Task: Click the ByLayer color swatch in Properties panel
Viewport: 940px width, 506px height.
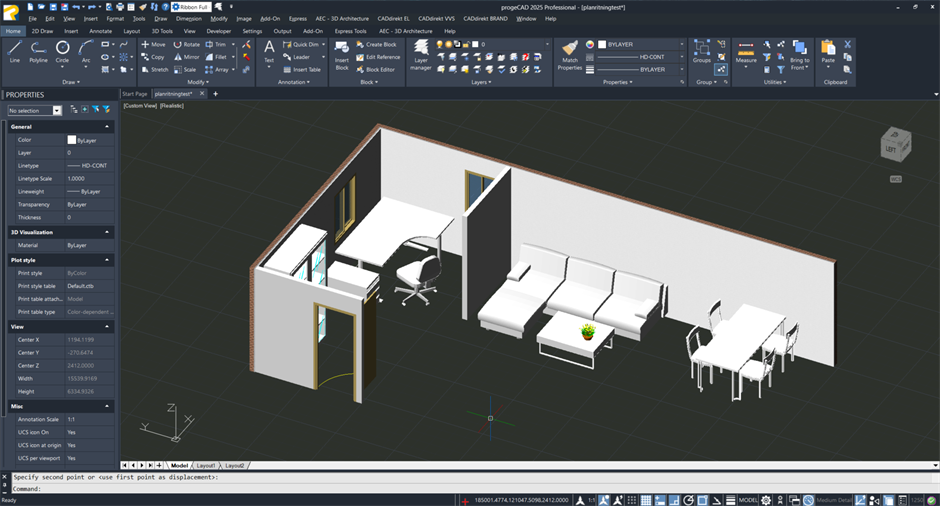Action: (x=72, y=140)
